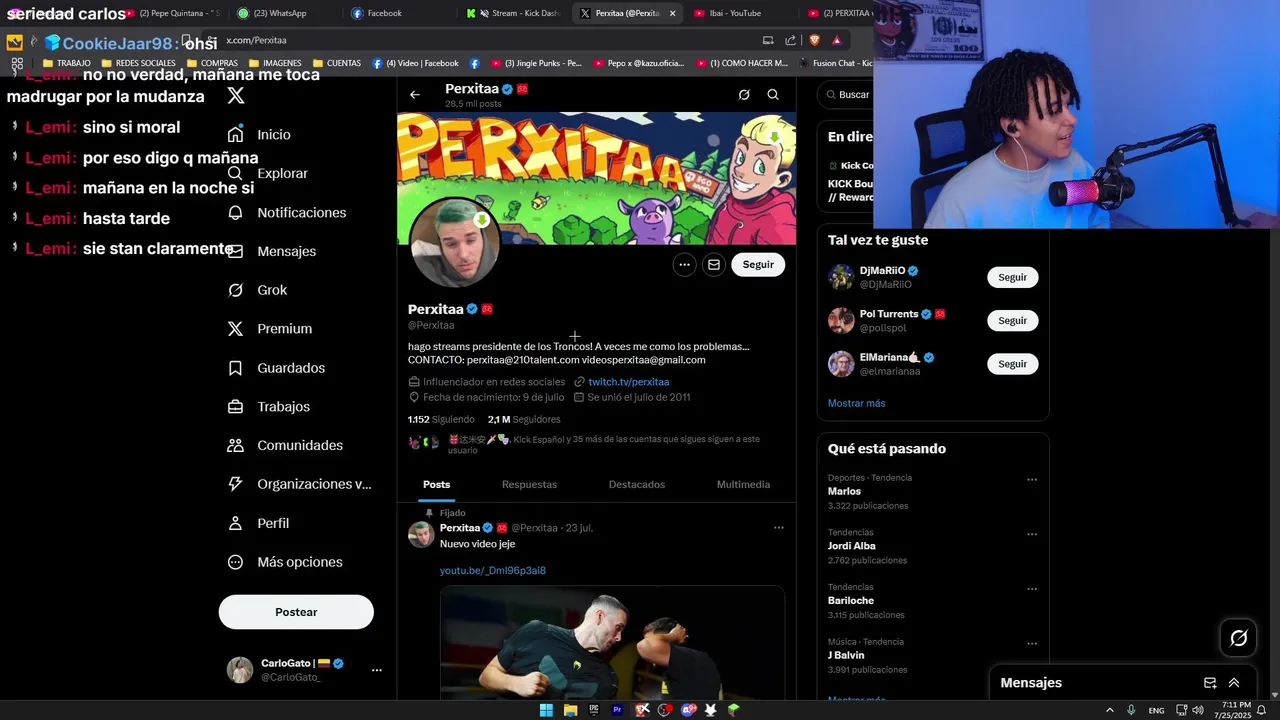Open the CUENTAS bookmarks folder

click(x=337, y=63)
